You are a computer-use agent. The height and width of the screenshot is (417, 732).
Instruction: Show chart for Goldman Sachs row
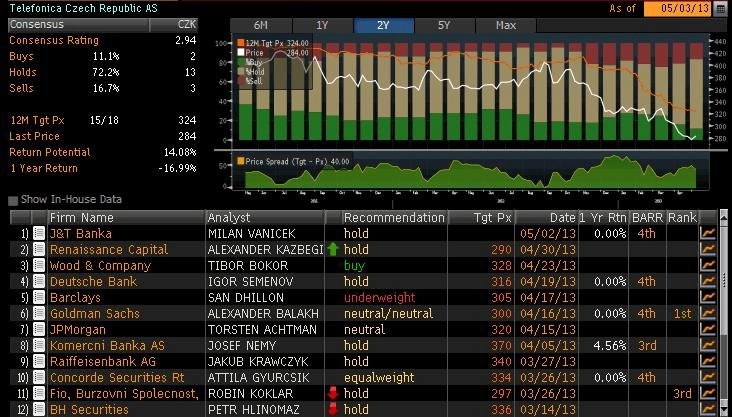click(x=708, y=313)
